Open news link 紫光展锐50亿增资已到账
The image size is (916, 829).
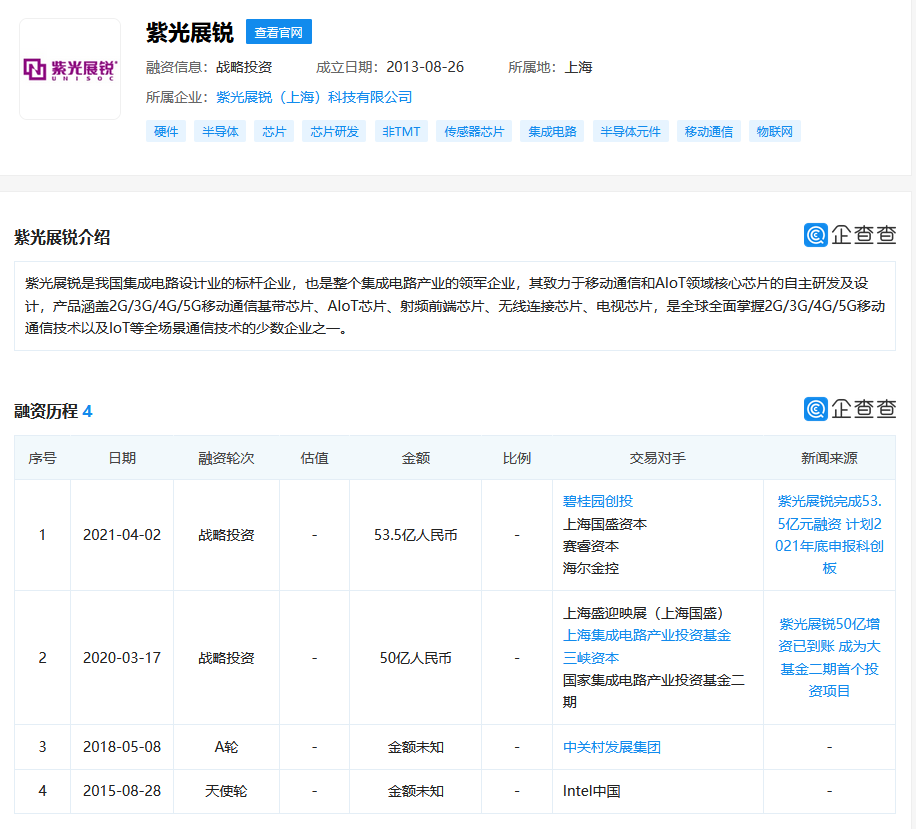(x=829, y=658)
